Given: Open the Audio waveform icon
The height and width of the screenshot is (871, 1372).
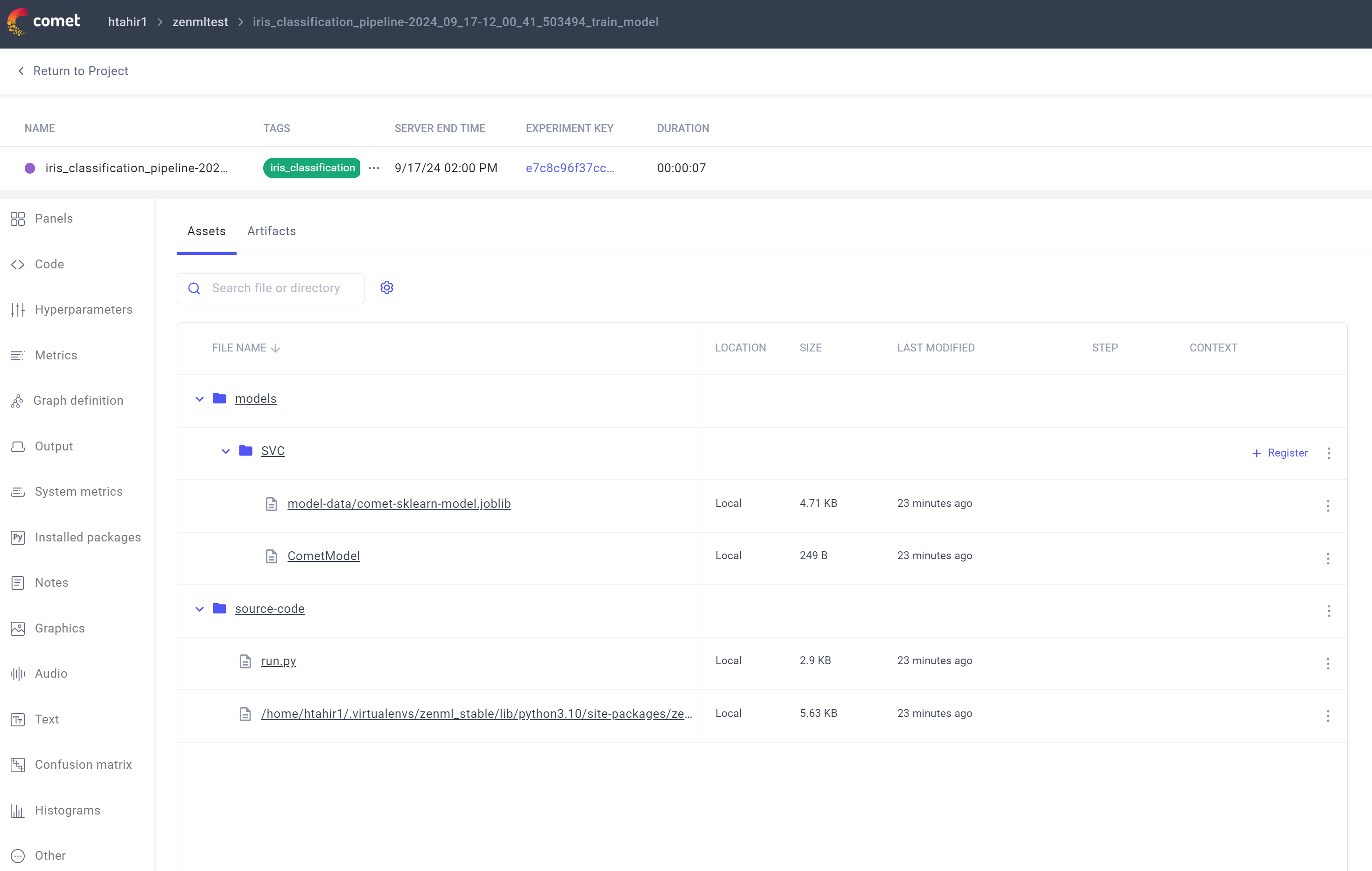Looking at the screenshot, I should pos(18,674).
